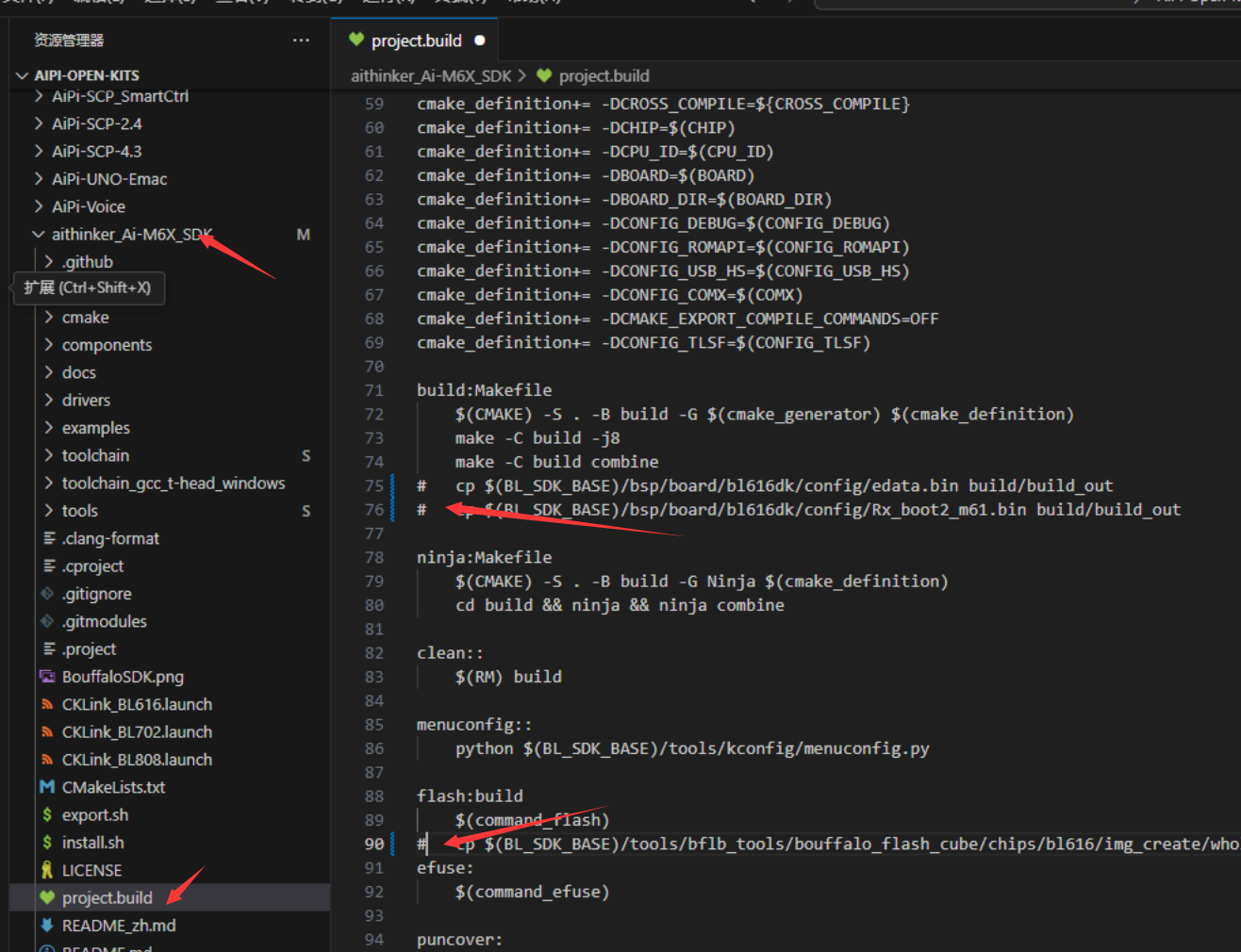Screen dimensions: 1241x952
Task: Place cursor on the ninja:Makefile line
Action: 485,558
